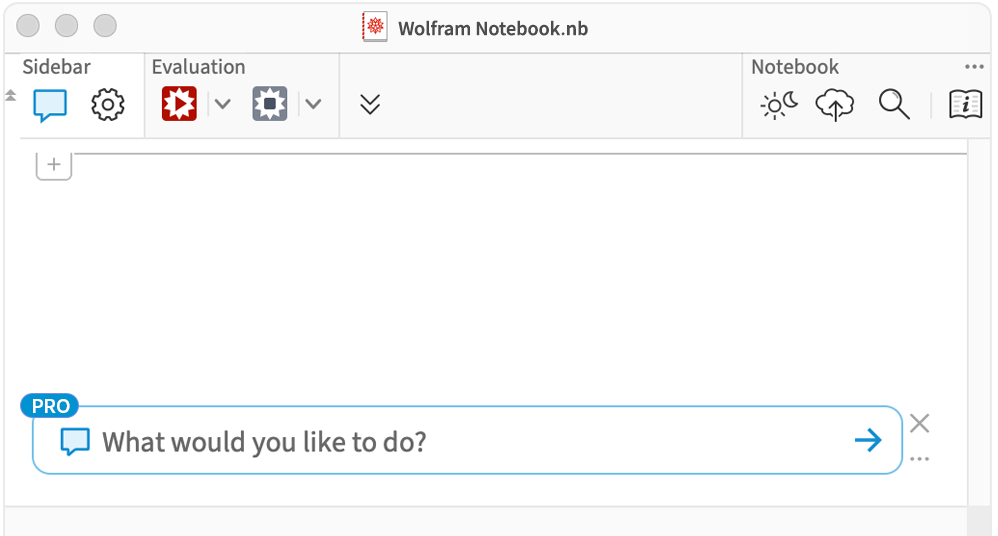Click the Sidebar section label

pyautogui.click(x=57, y=67)
